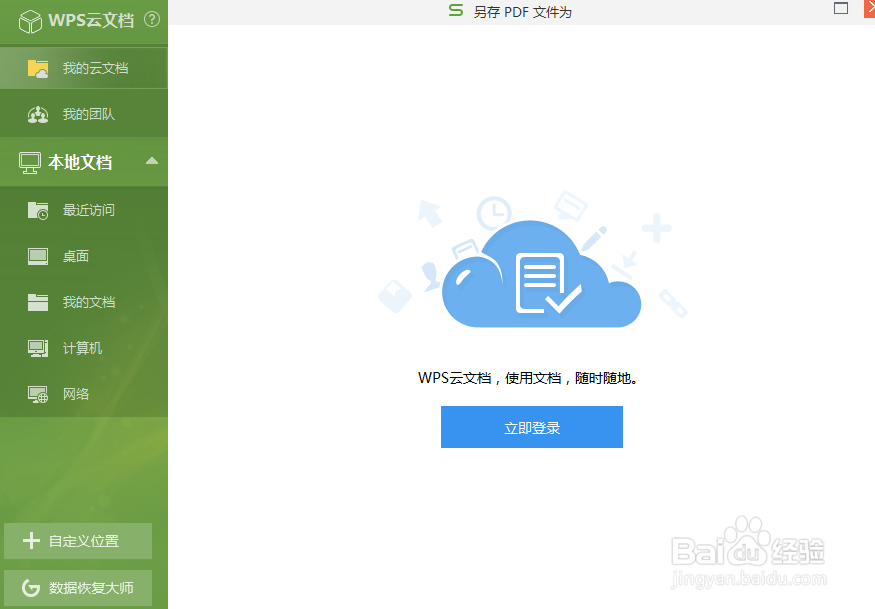
Task: Click the cloud folder icon beside 我的云文档
Action: tap(38, 69)
